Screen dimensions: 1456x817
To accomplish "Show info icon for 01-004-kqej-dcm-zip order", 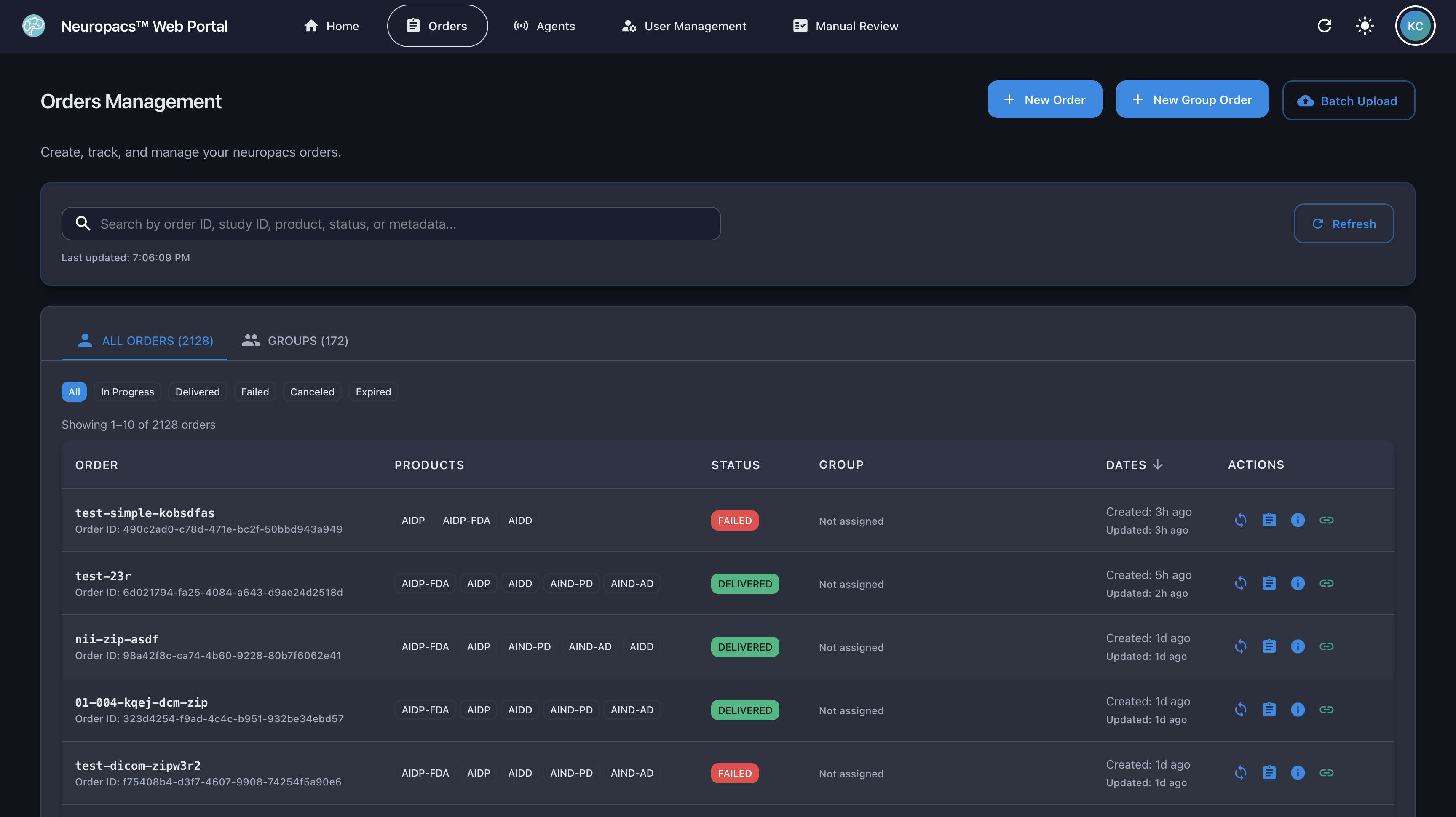I will [1298, 710].
